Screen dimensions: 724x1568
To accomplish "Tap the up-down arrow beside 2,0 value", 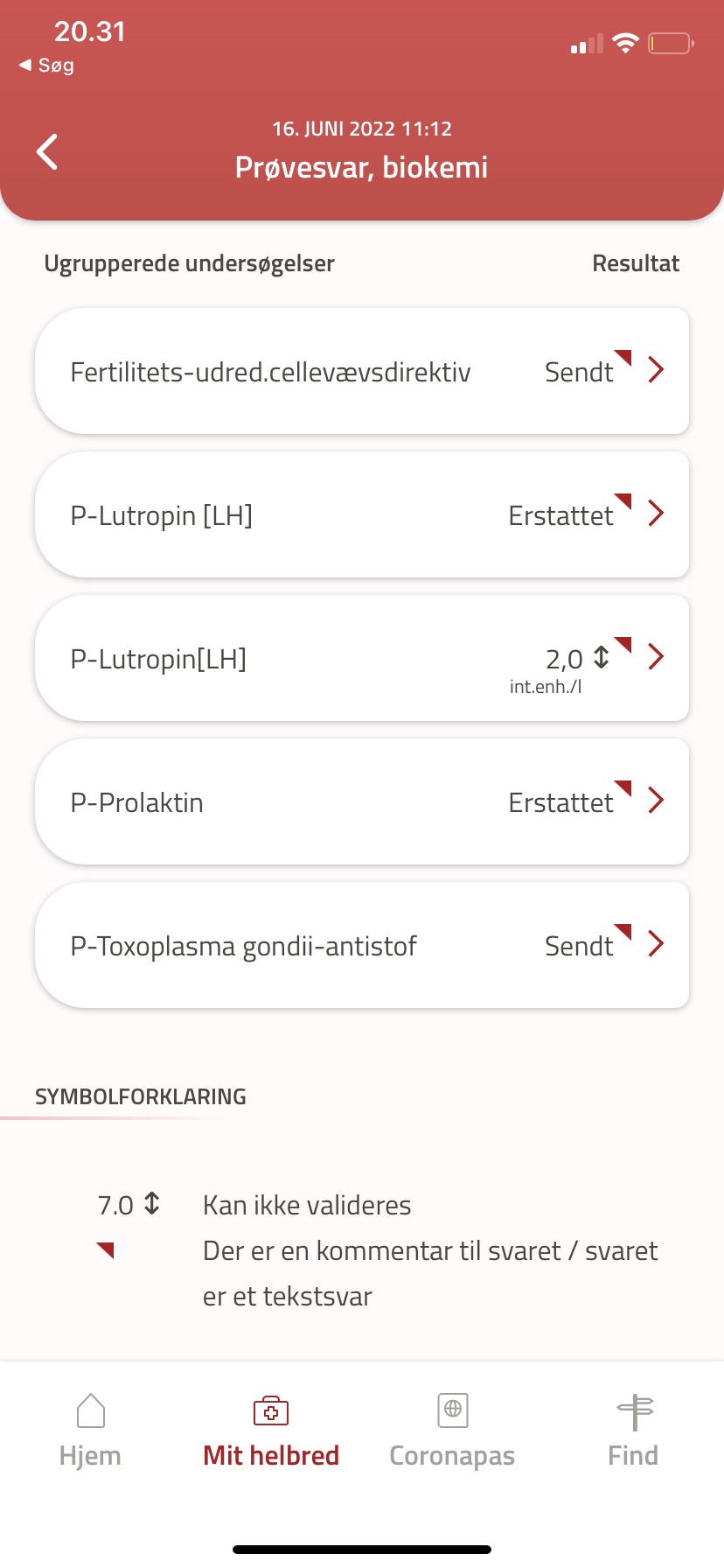I will [602, 657].
